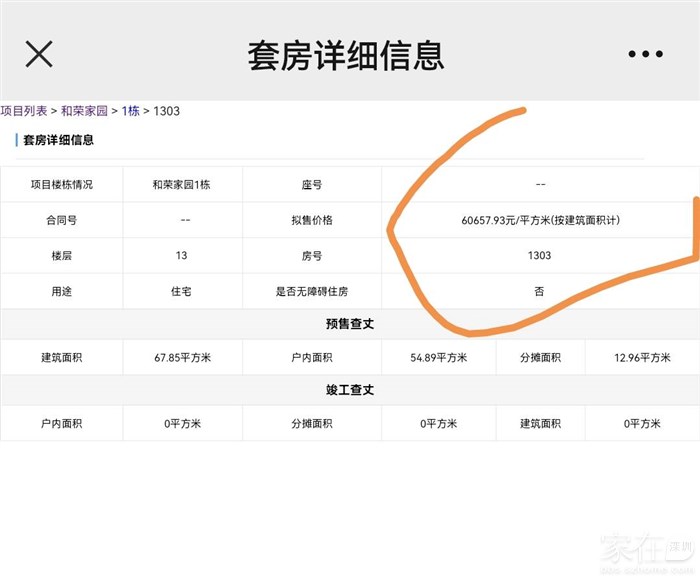Click the floor value 13
Viewport: 700px width, 577px height.
coord(181,256)
